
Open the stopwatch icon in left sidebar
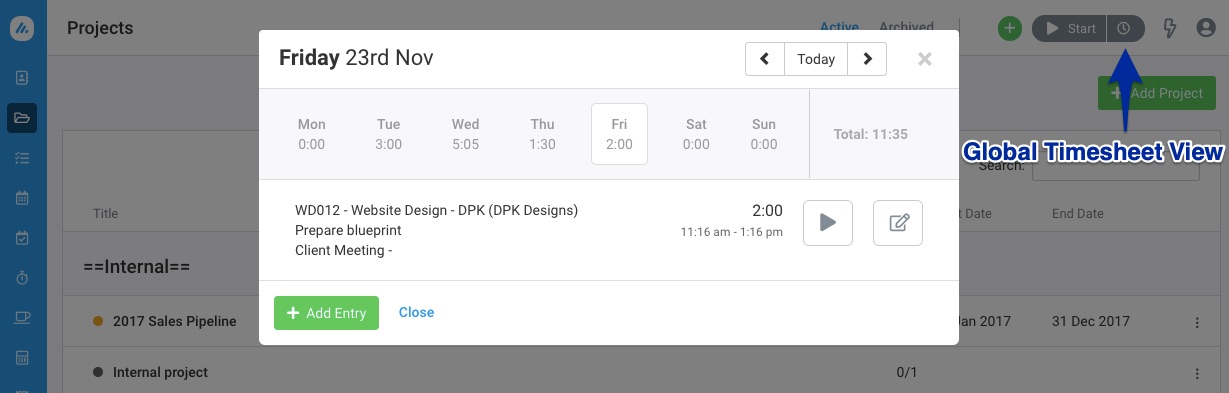tap(22, 278)
